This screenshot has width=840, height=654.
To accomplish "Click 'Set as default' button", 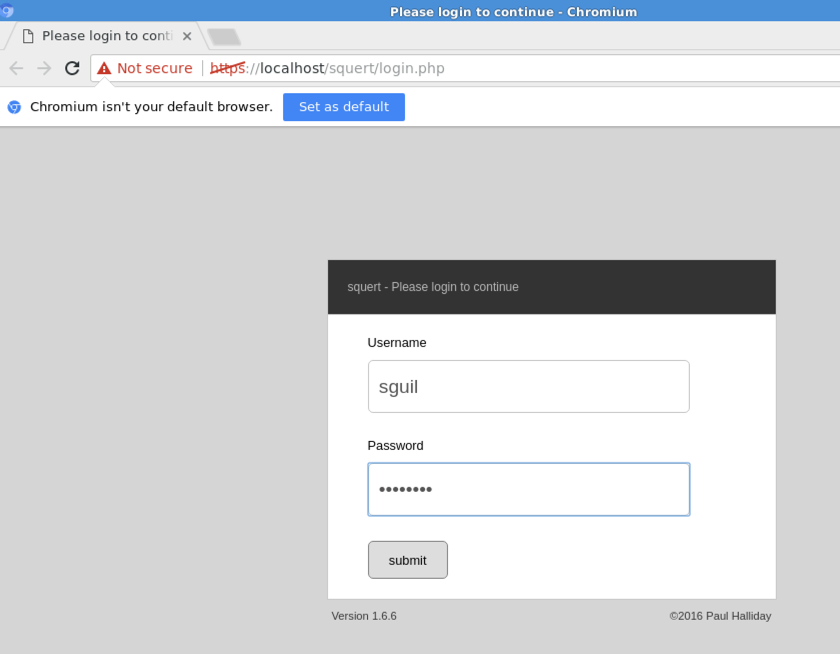I will (x=344, y=107).
